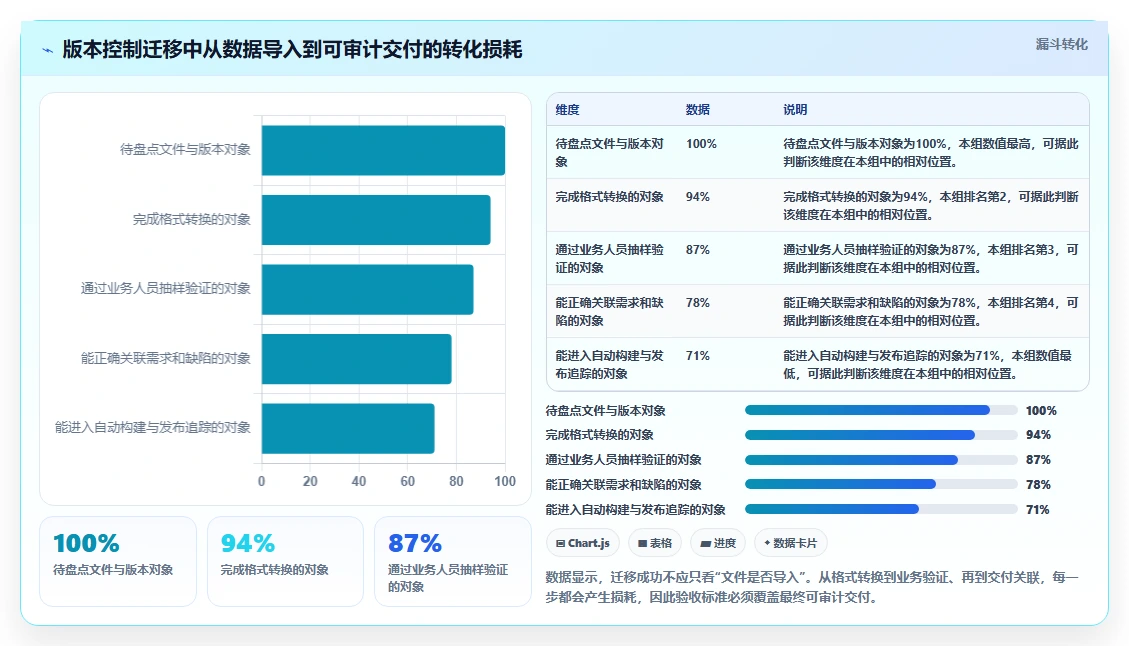Open the 94% 完成格式转换的对象 data card
Image resolution: width=1129 pixels, height=646 pixels.
[x=285, y=561]
